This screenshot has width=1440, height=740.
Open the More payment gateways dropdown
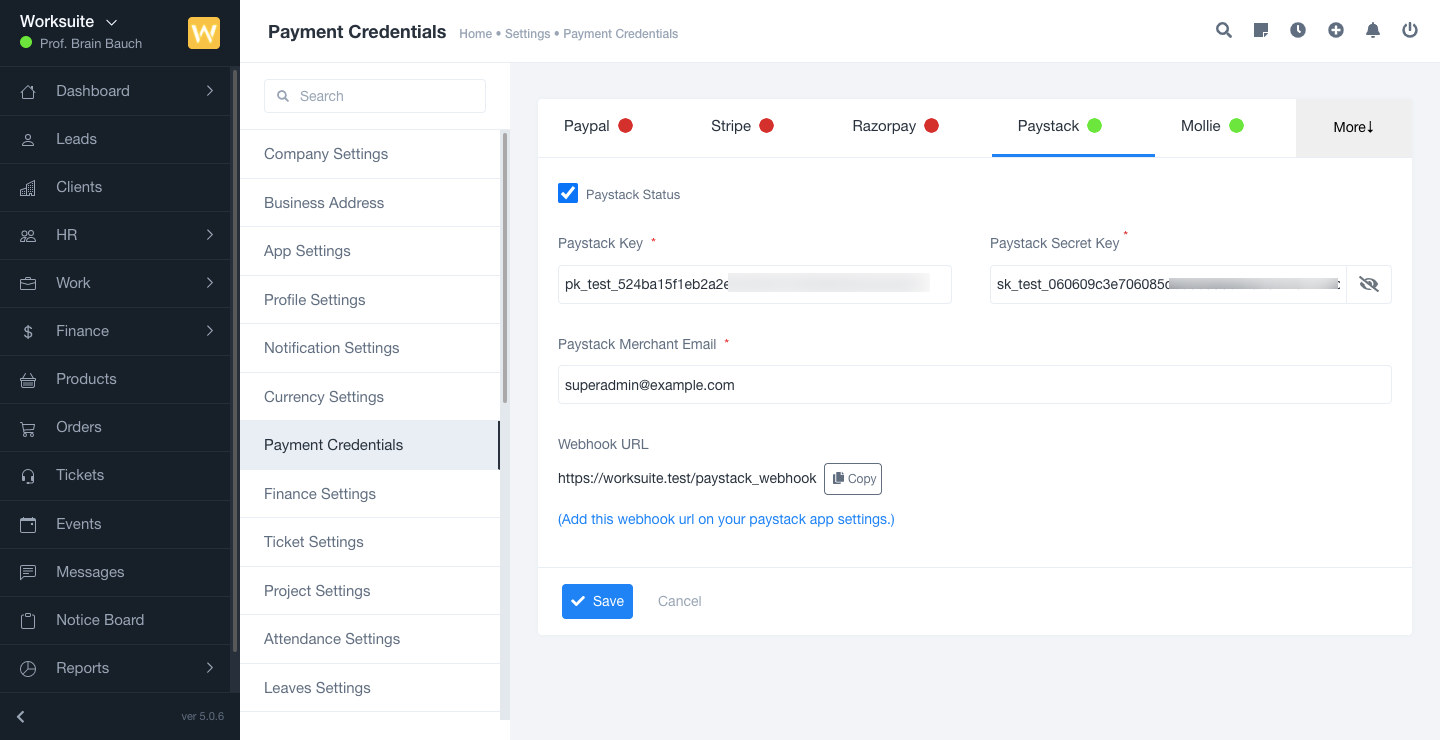coord(1354,127)
